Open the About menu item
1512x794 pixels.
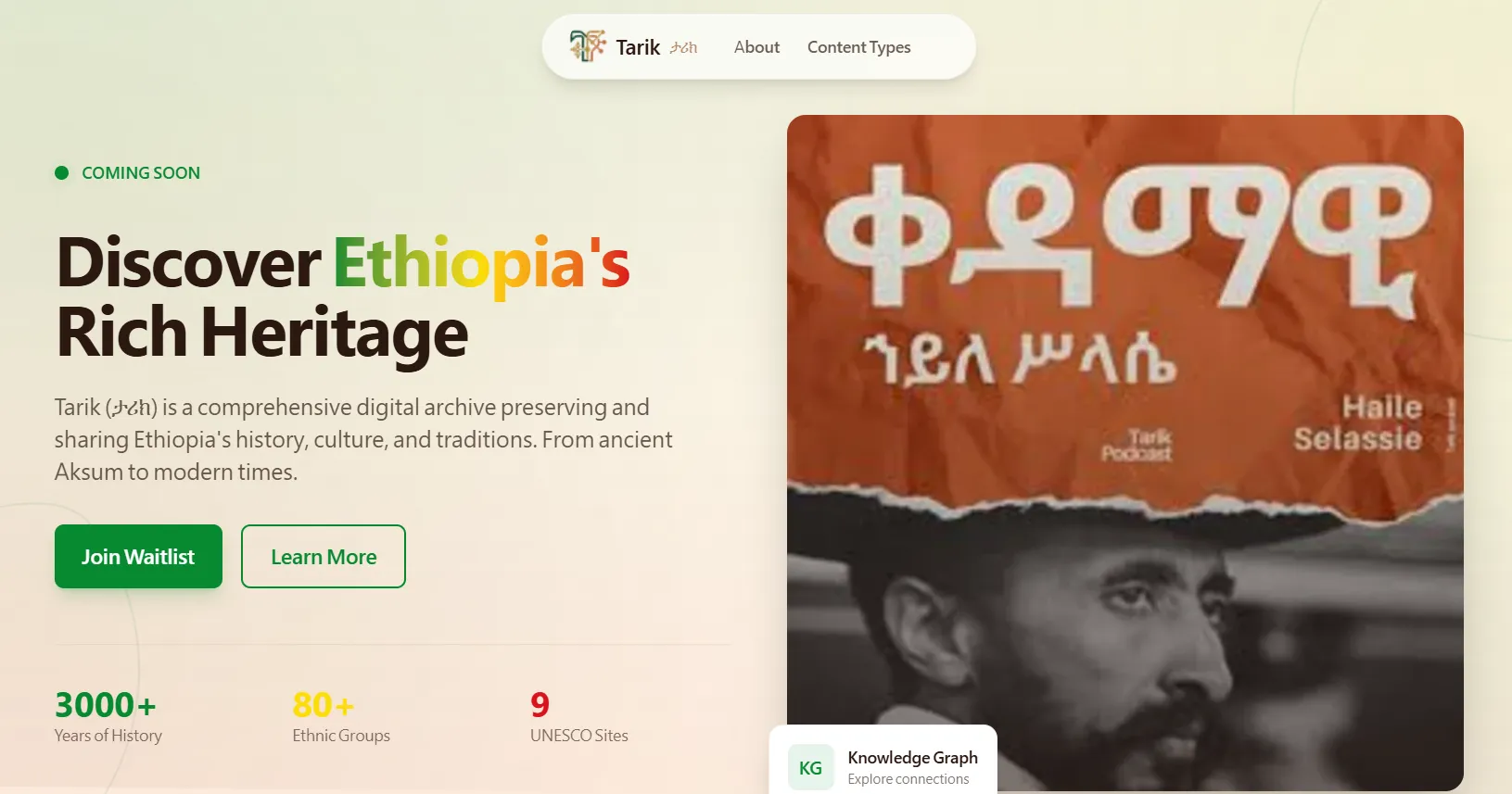756,46
